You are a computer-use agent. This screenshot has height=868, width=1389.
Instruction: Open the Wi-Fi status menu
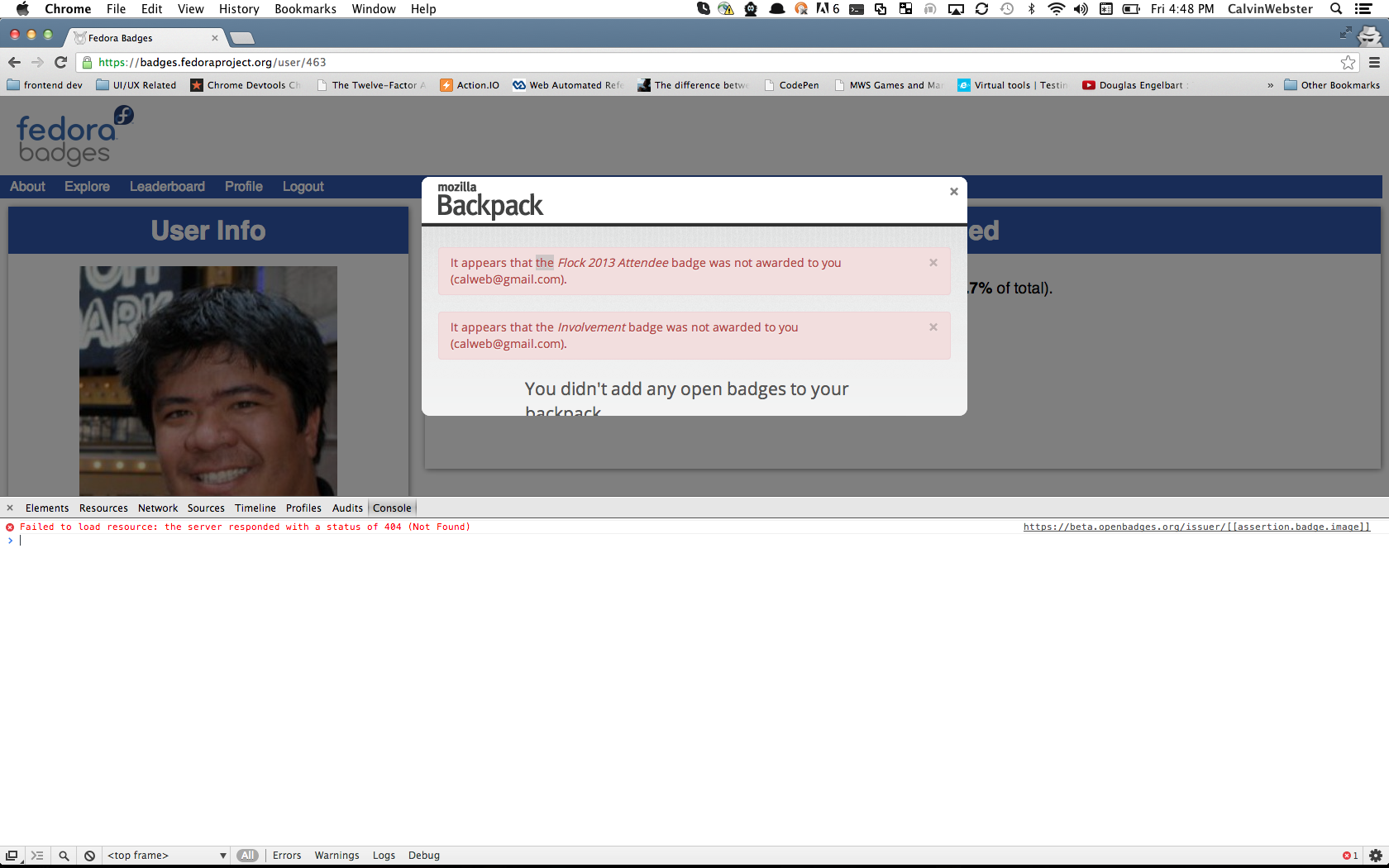1056,9
